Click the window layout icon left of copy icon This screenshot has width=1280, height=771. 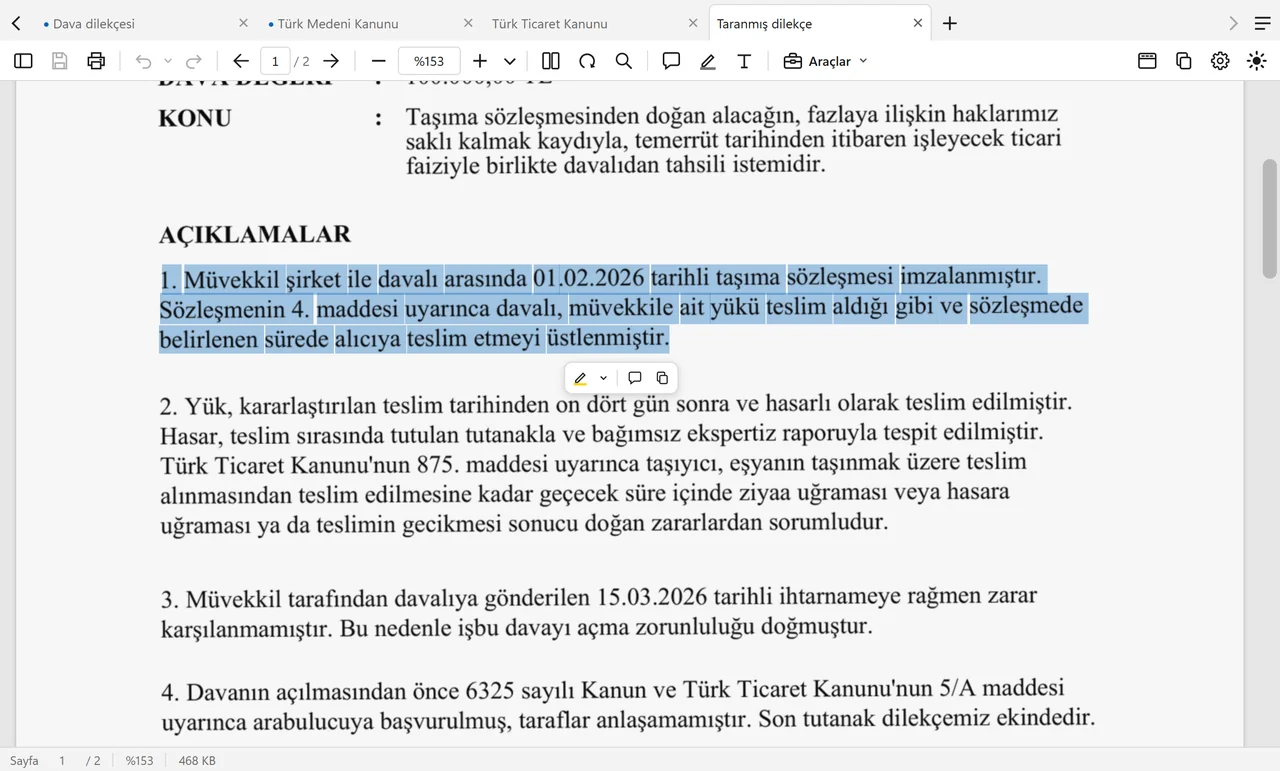pos(1147,61)
